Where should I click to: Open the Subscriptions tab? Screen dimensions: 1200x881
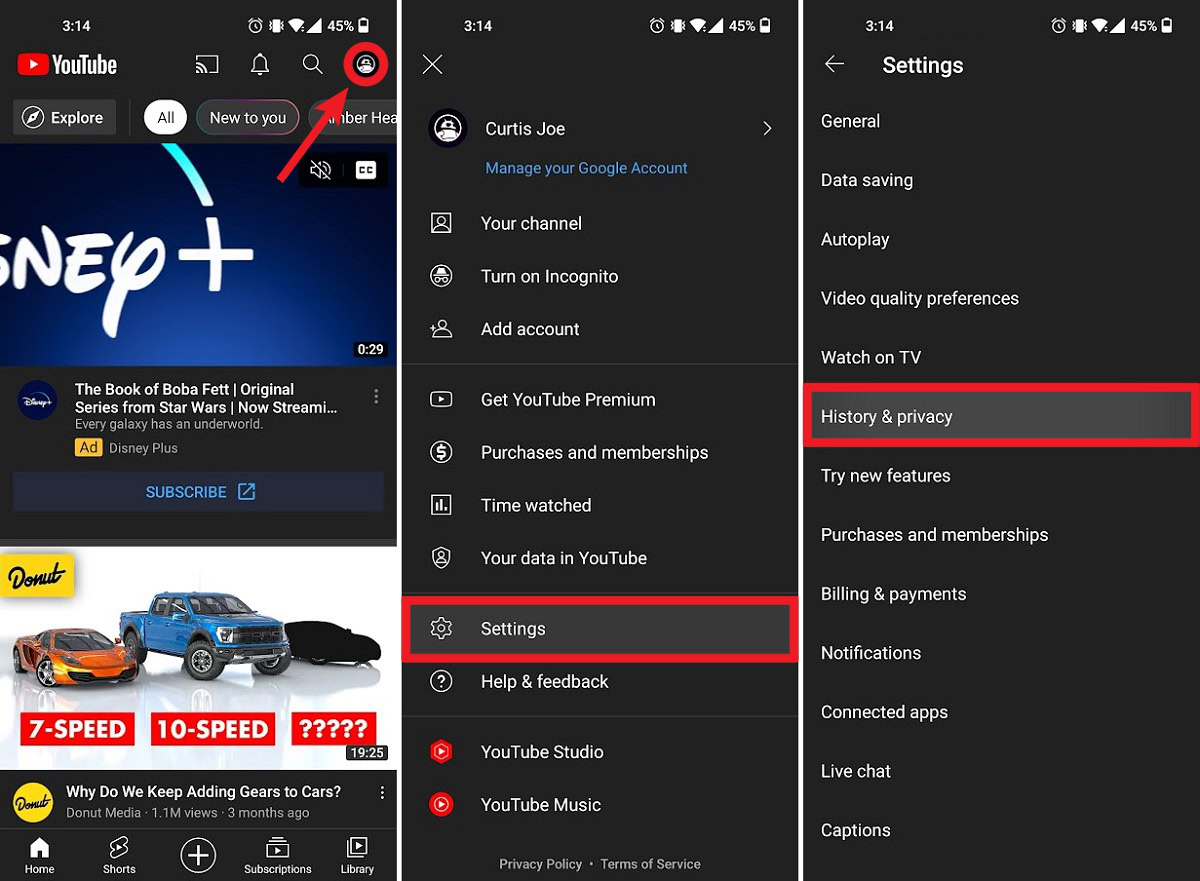[278, 856]
